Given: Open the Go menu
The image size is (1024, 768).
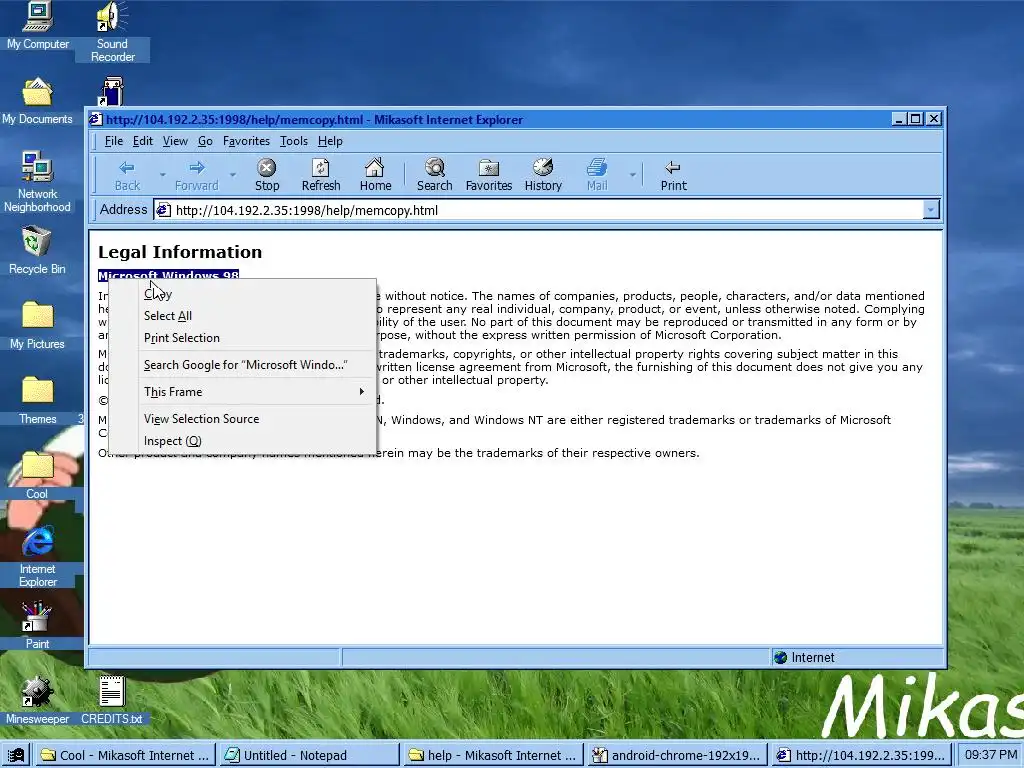Looking at the screenshot, I should (x=205, y=141).
